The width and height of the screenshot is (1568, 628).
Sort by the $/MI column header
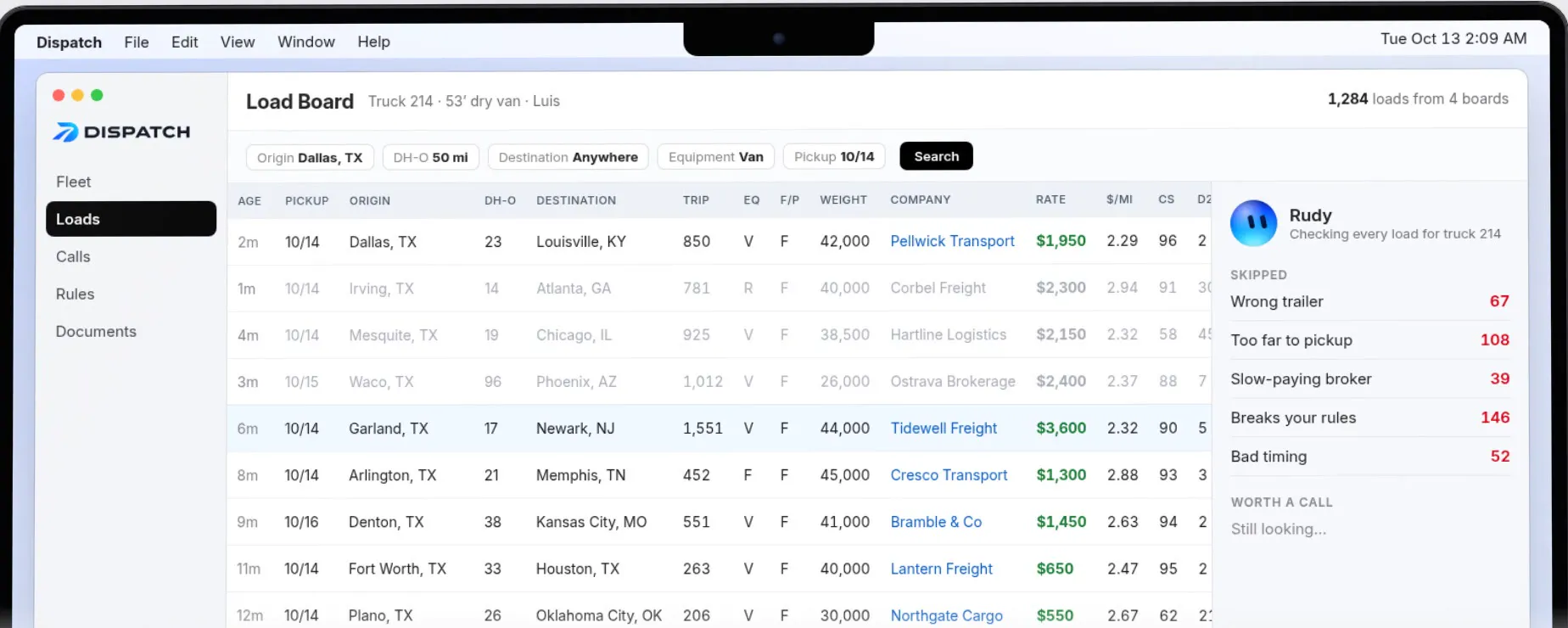click(x=1119, y=199)
